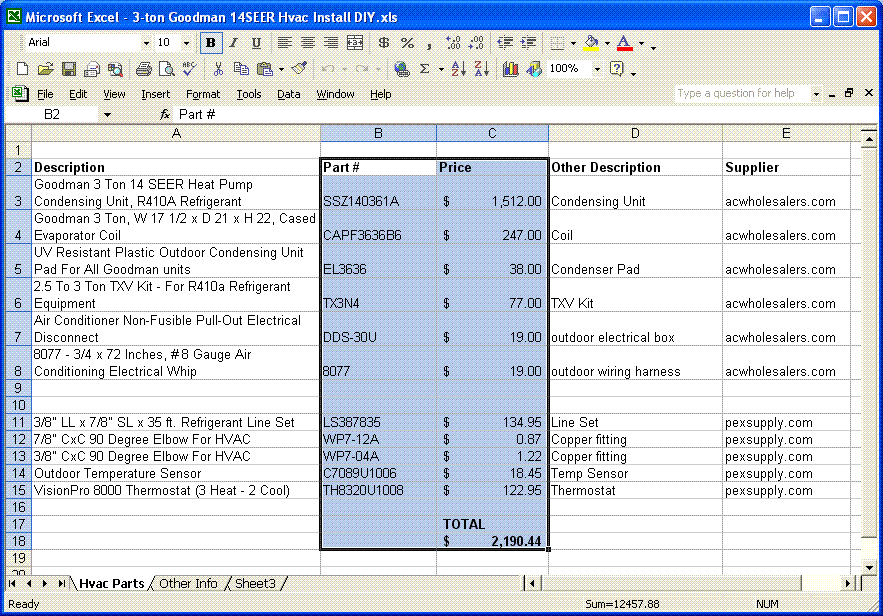Switch to Sheet3 tab
883x616 pixels.
(255, 584)
